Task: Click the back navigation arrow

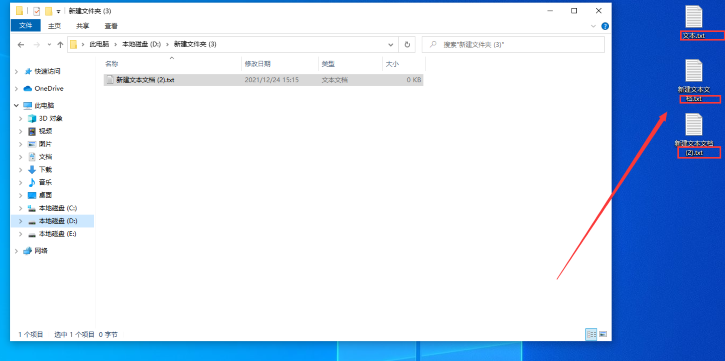Action: click(20, 45)
